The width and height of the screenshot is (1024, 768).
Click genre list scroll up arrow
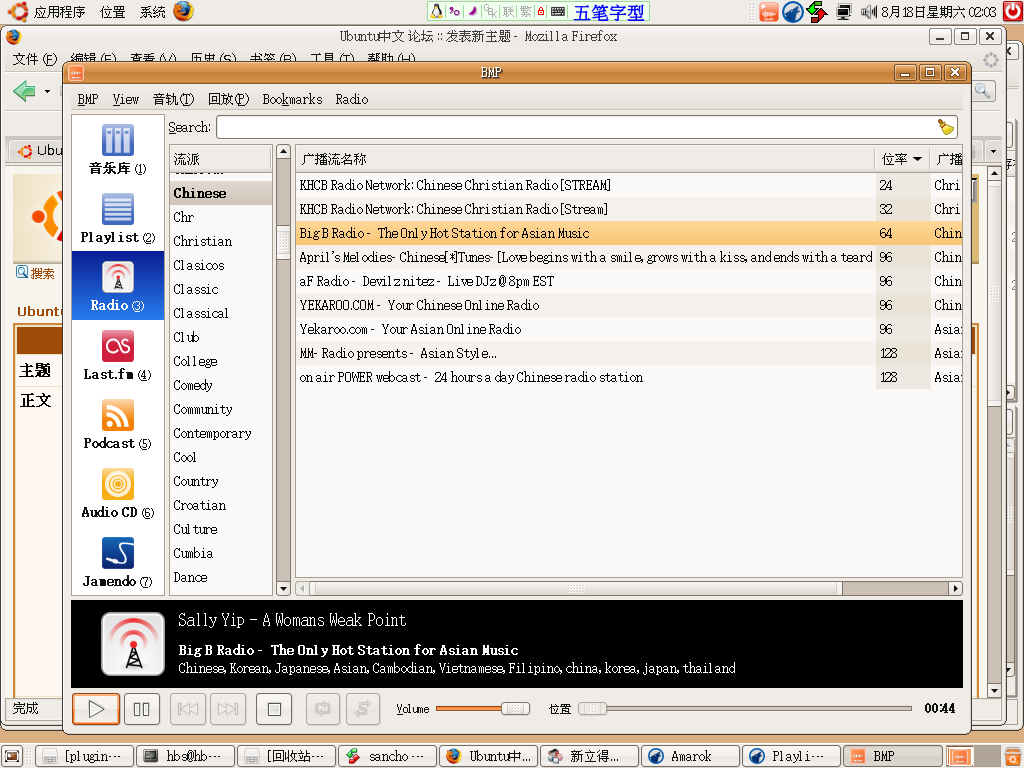click(x=283, y=152)
